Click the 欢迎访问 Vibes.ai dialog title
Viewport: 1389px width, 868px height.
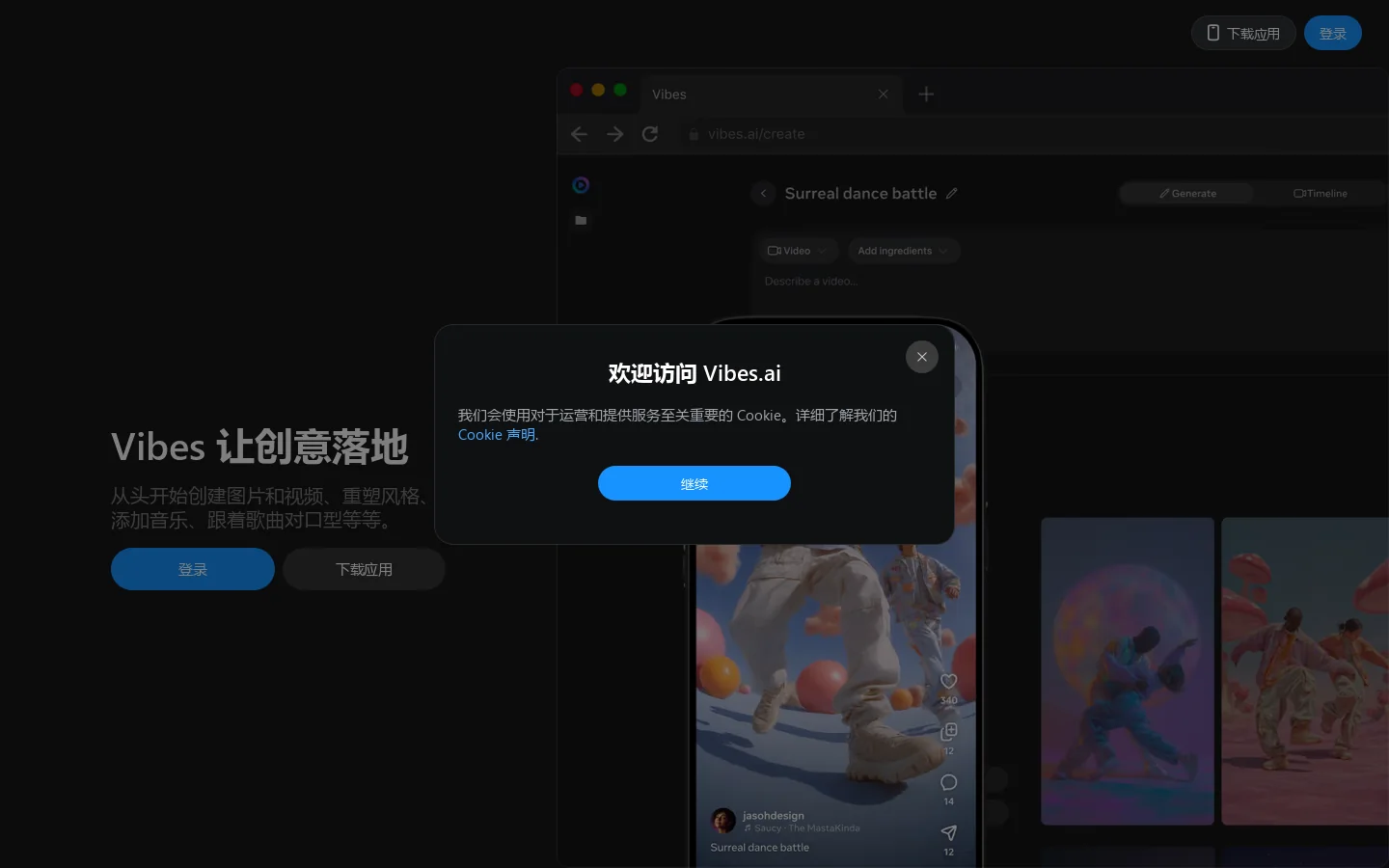point(694,373)
